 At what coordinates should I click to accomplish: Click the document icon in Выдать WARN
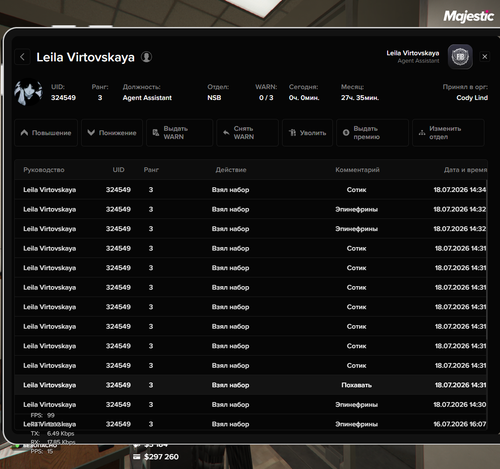[156, 133]
